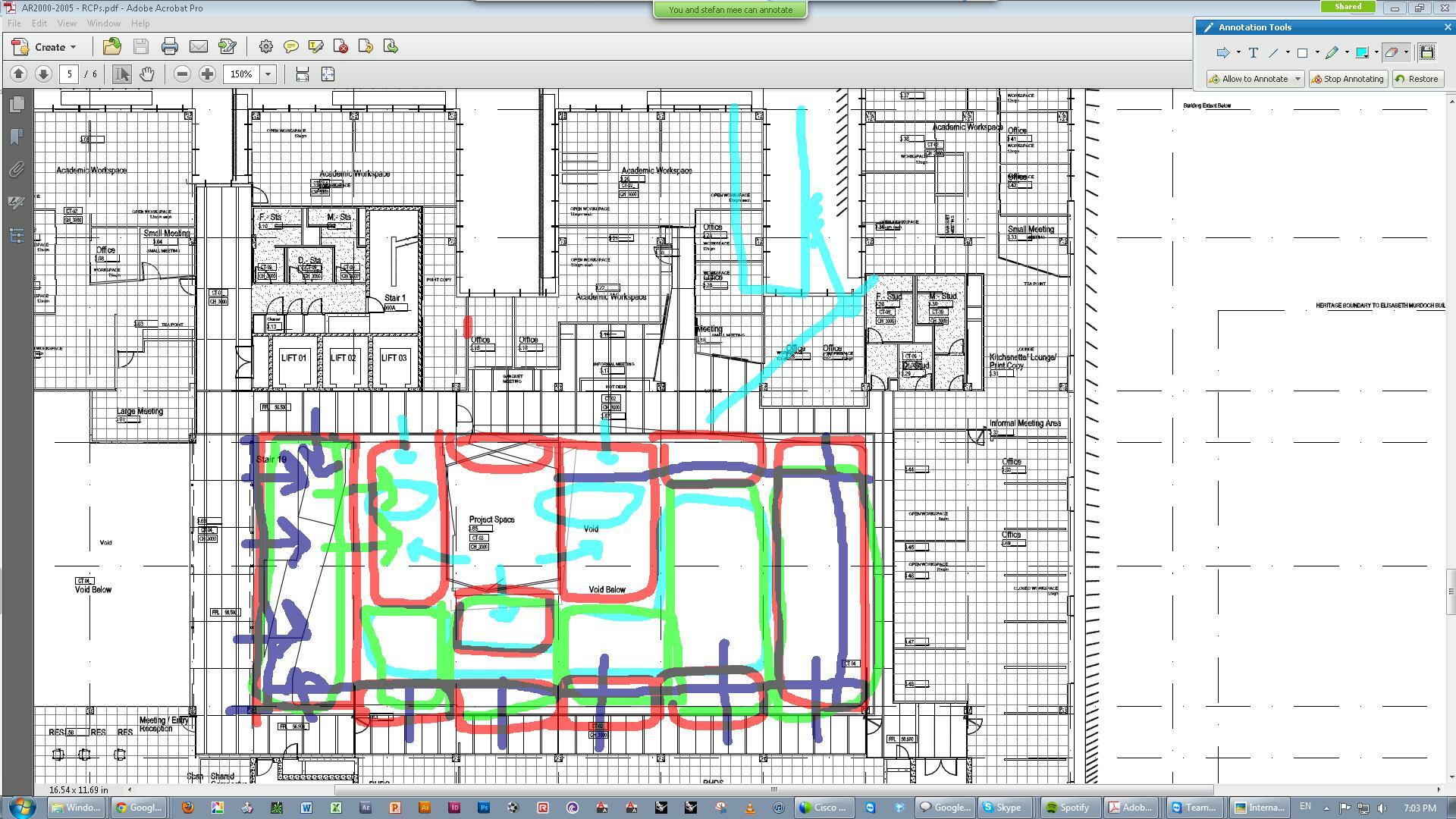1456x819 pixels.
Task: Expand pencil tool options
Action: click(1347, 52)
